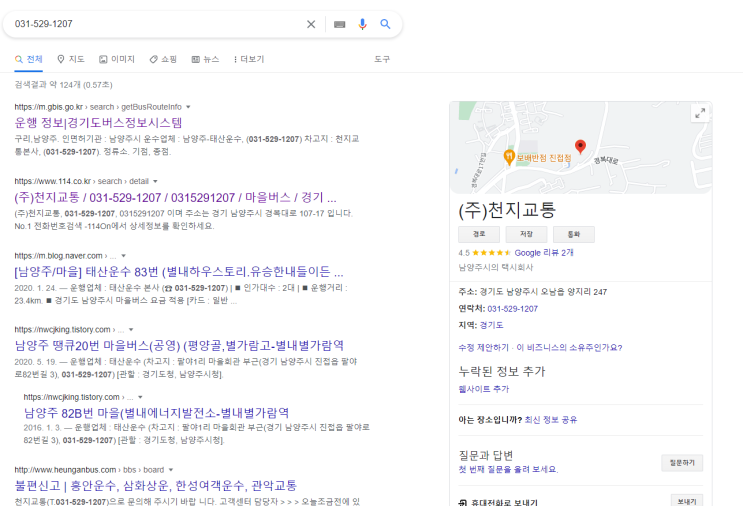Image resolution: width=743 pixels, height=506 pixels.
Task: Click 첫 번째 질문을 올려 보세요 link
Action: [508, 470]
